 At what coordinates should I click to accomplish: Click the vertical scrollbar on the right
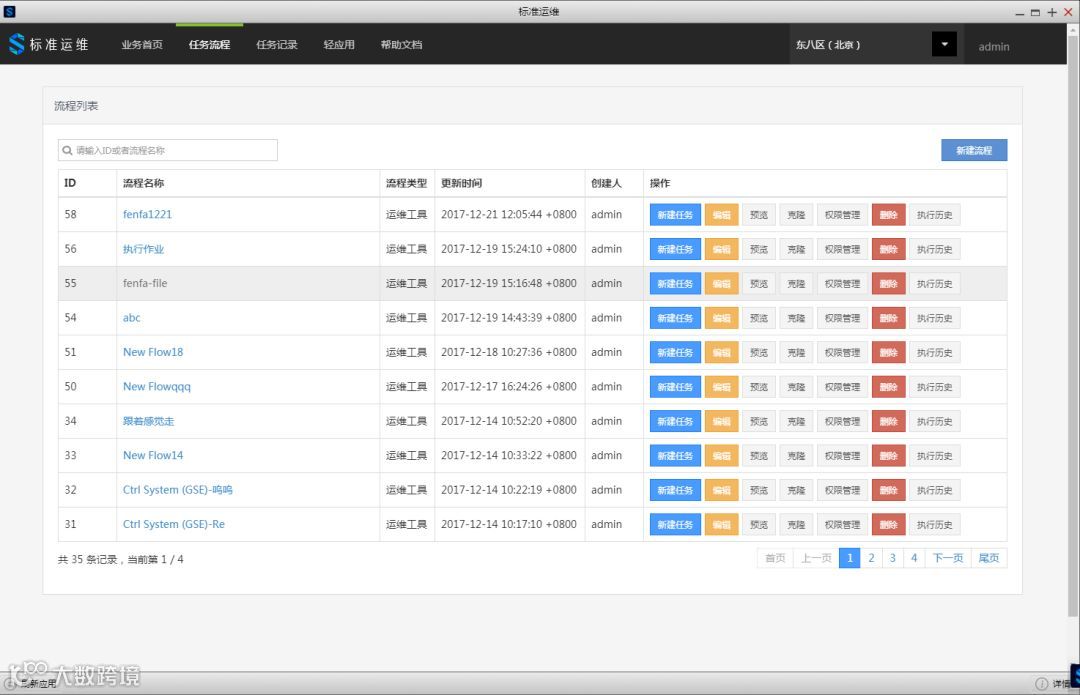point(1073,324)
